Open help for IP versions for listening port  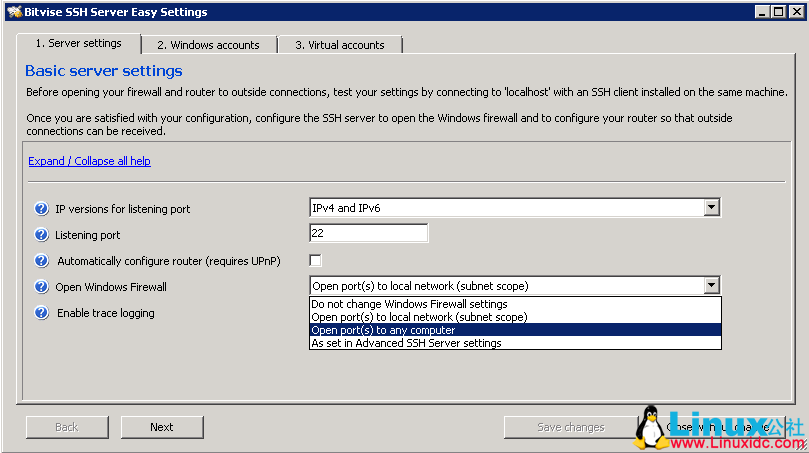click(41, 208)
